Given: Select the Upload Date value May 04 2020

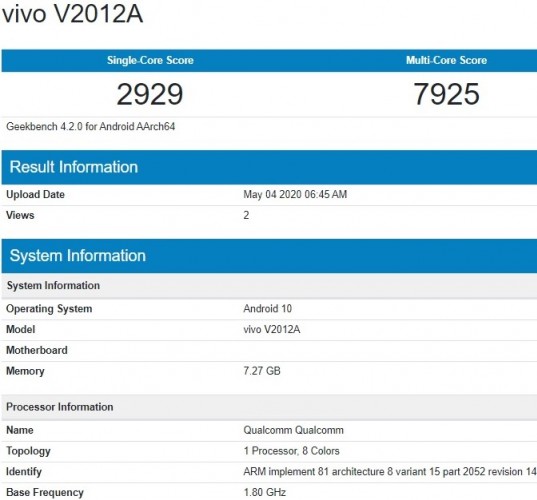Looking at the screenshot, I should click(295, 195).
